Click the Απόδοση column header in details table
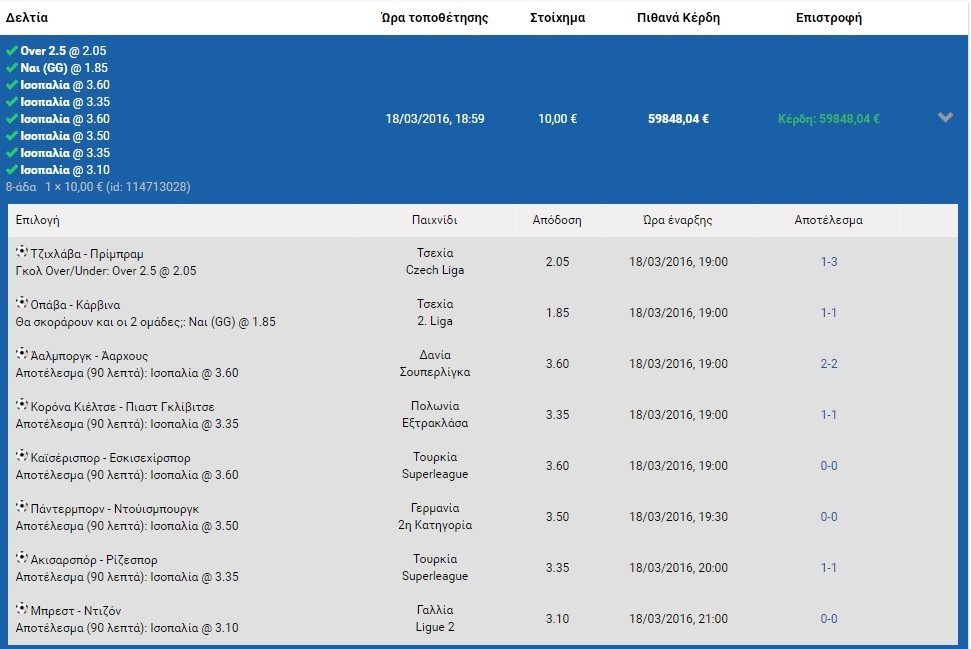The width and height of the screenshot is (971, 649). (x=557, y=220)
